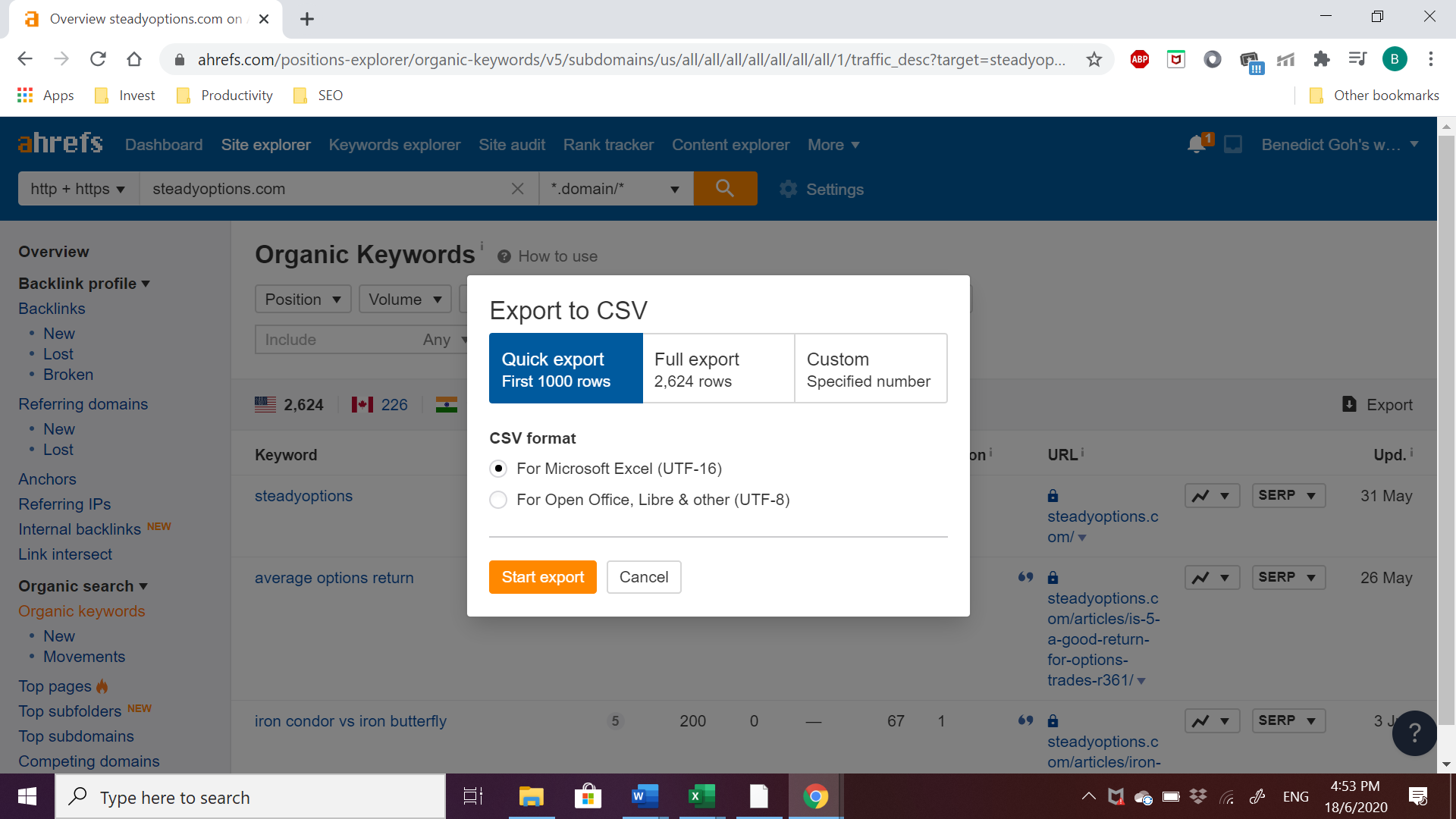This screenshot has width=1456, height=819.
Task: Choose Custom specified number export
Action: pos(871,369)
